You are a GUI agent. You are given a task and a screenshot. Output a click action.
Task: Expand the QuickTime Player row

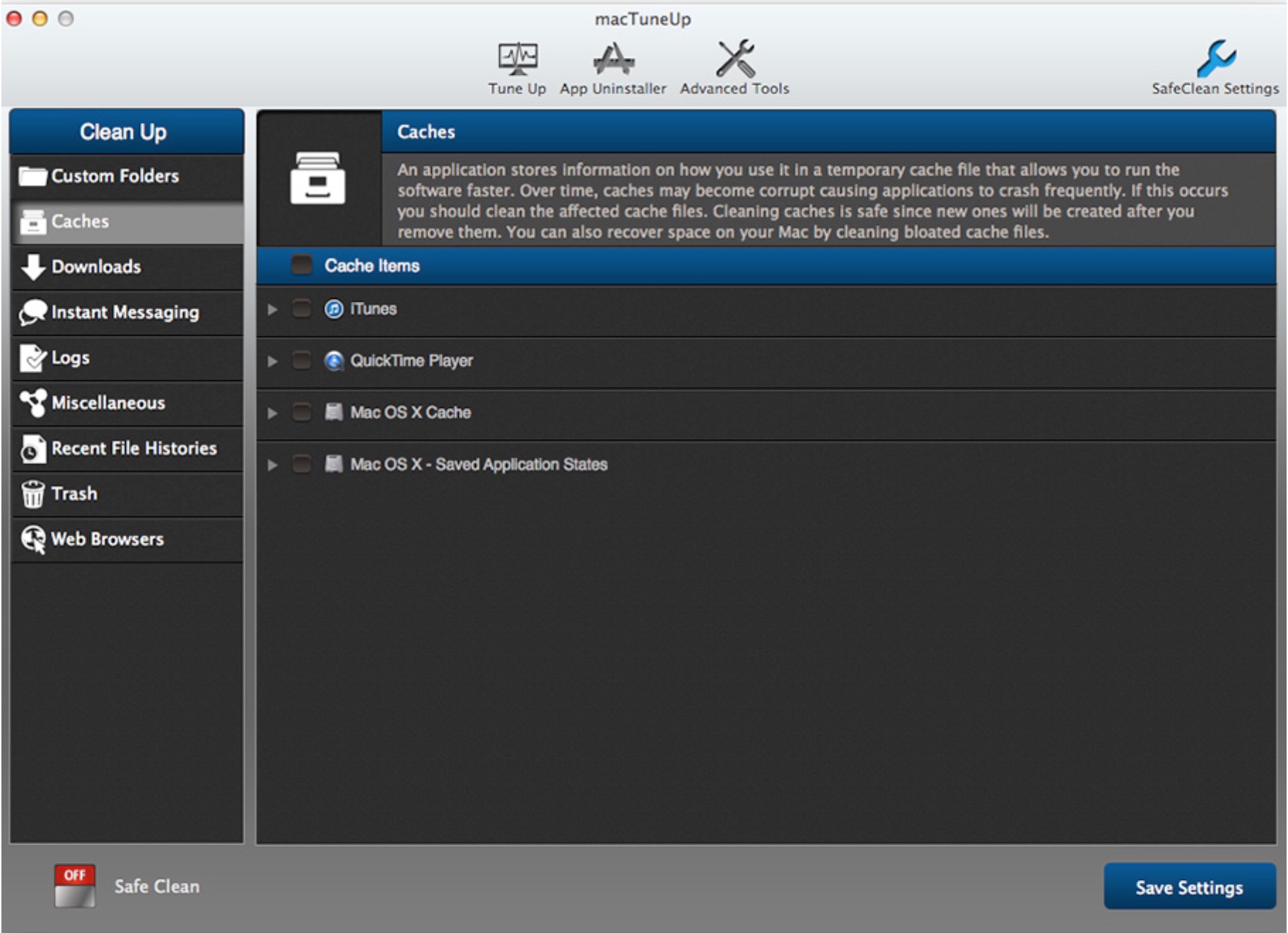click(272, 361)
